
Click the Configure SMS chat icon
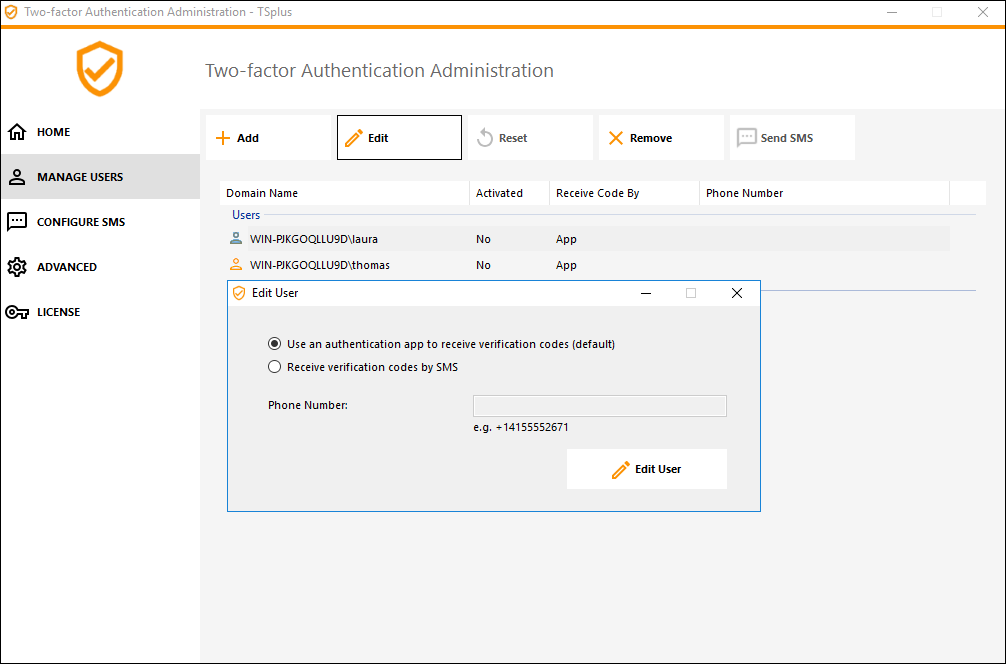tap(17, 222)
